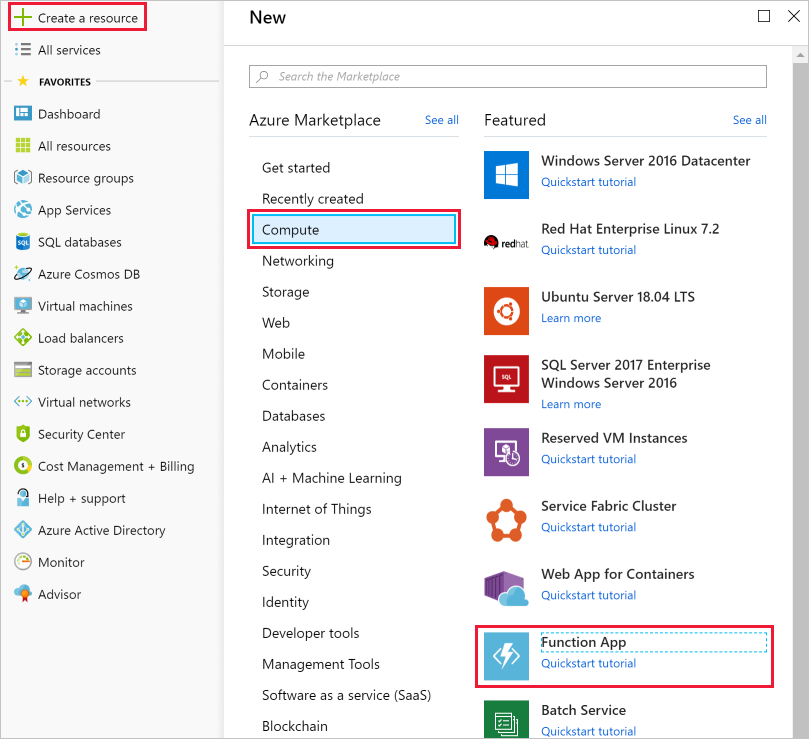The height and width of the screenshot is (739, 809).
Task: Open Red Hat Enterprise Linux Quickstart tutorial
Action: coord(588,250)
